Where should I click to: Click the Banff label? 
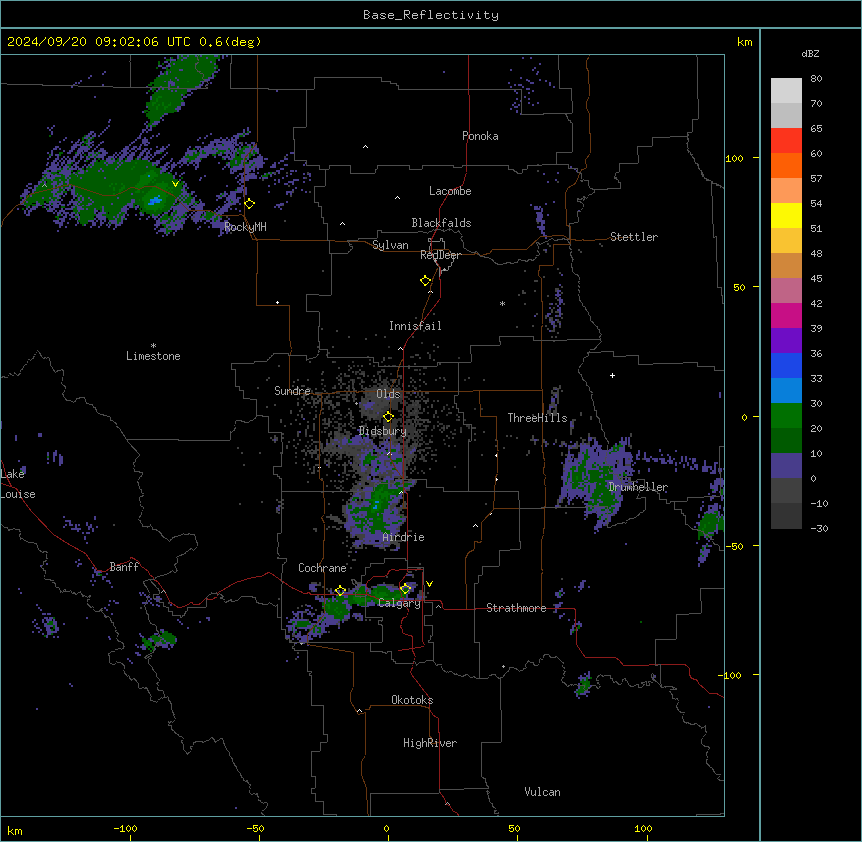(124, 567)
